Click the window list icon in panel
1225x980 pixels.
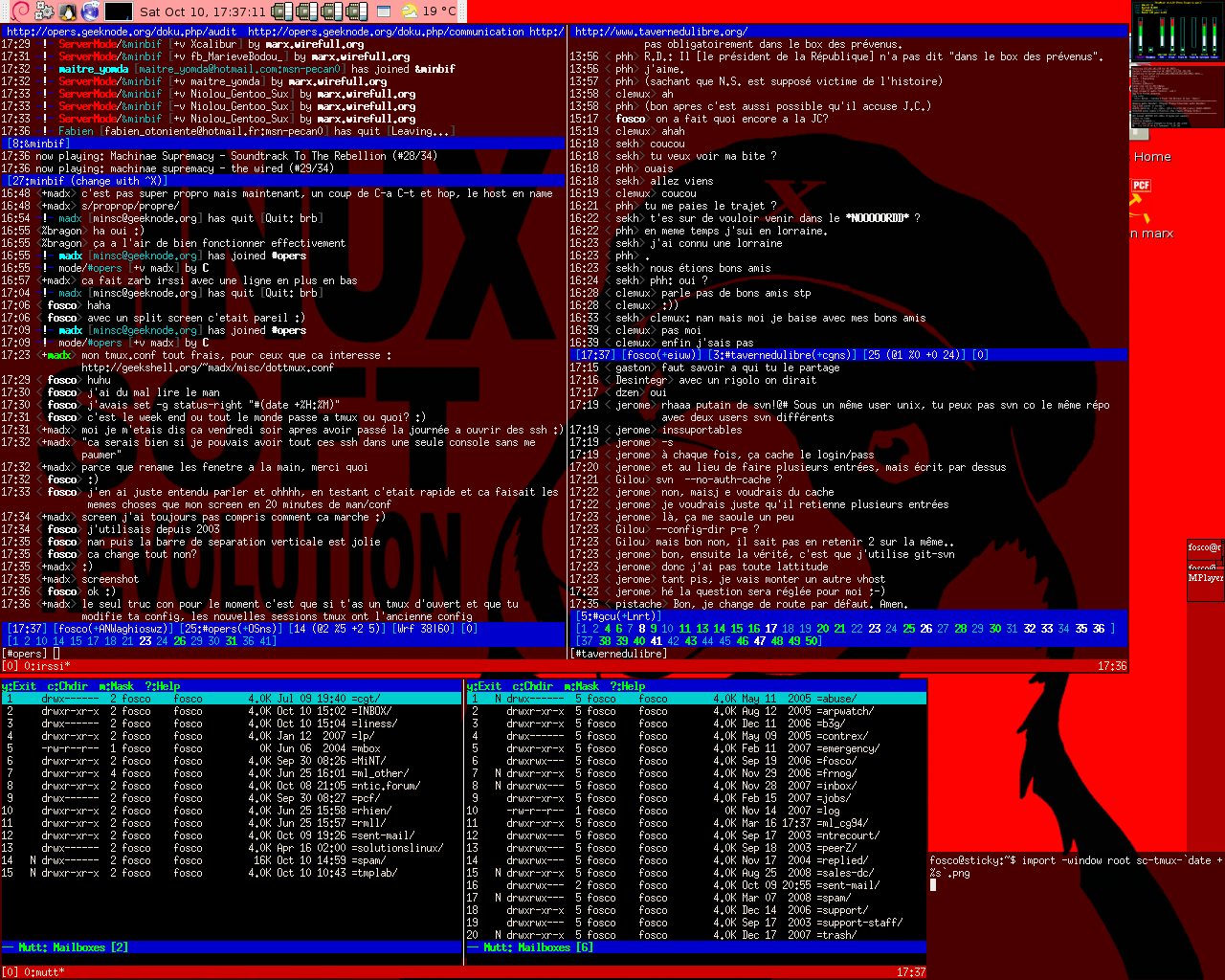[x=384, y=11]
